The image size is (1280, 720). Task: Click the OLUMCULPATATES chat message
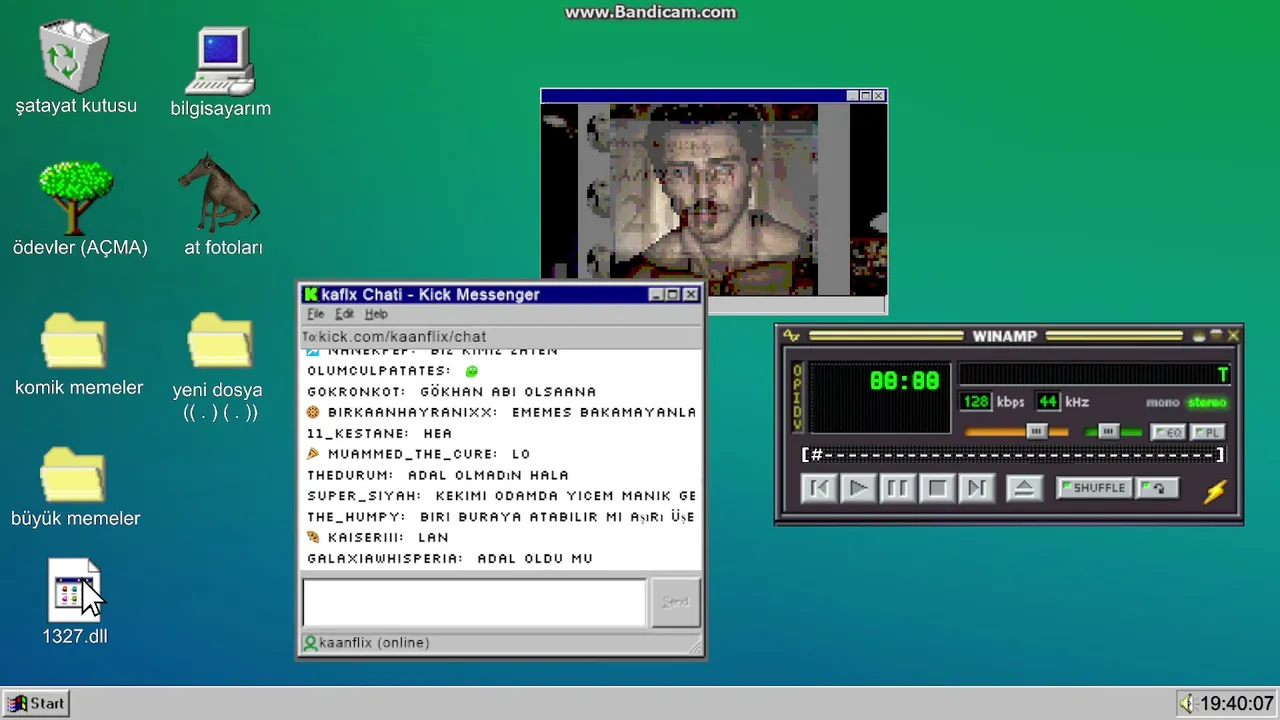393,371
